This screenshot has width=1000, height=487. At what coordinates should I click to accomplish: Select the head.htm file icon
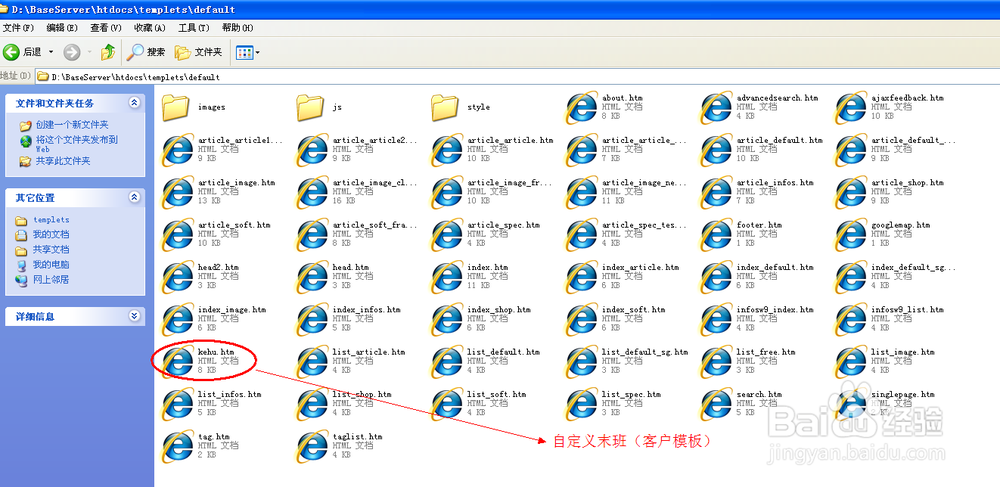[312, 277]
